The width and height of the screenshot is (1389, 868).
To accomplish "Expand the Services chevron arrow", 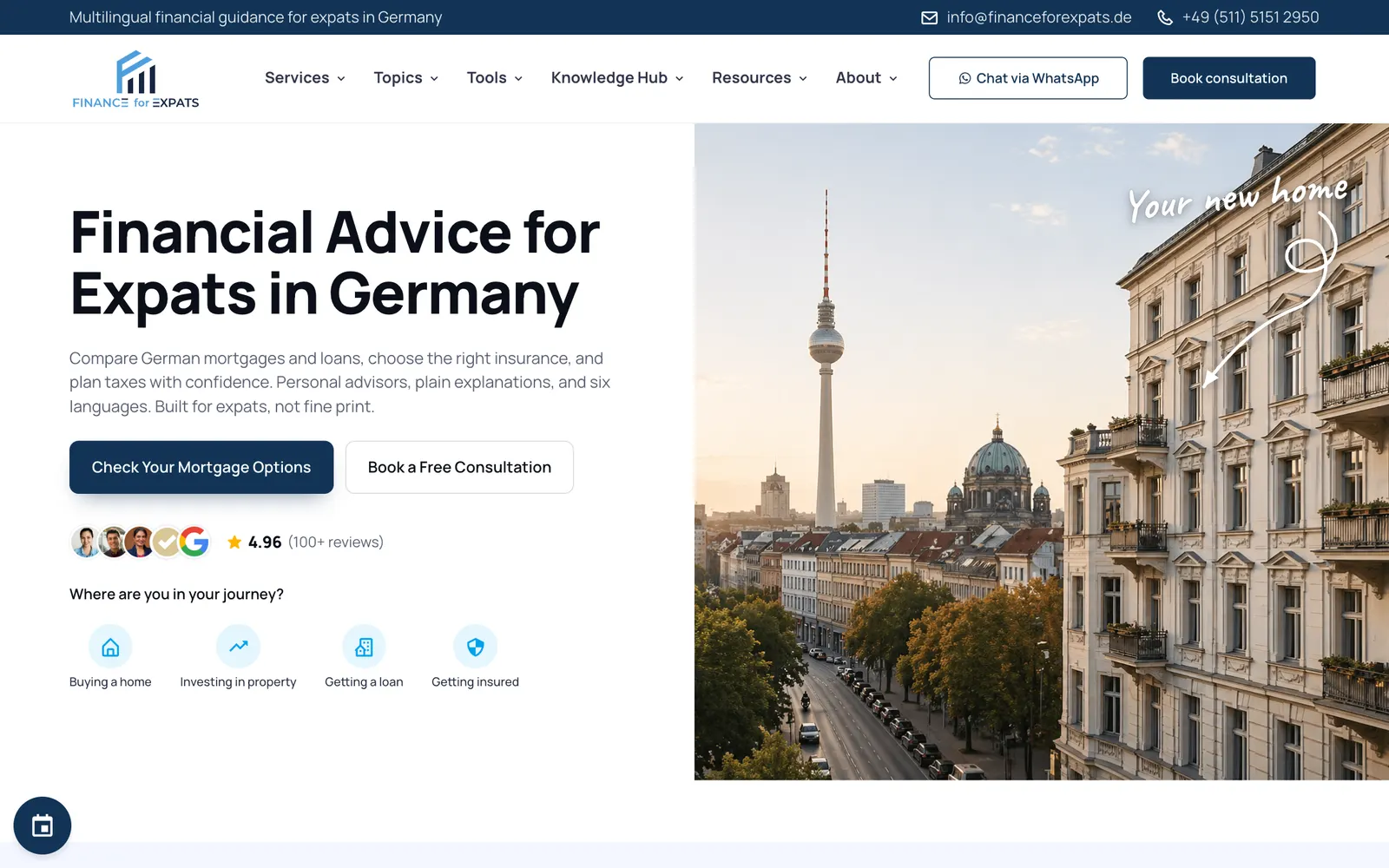I will (x=341, y=78).
